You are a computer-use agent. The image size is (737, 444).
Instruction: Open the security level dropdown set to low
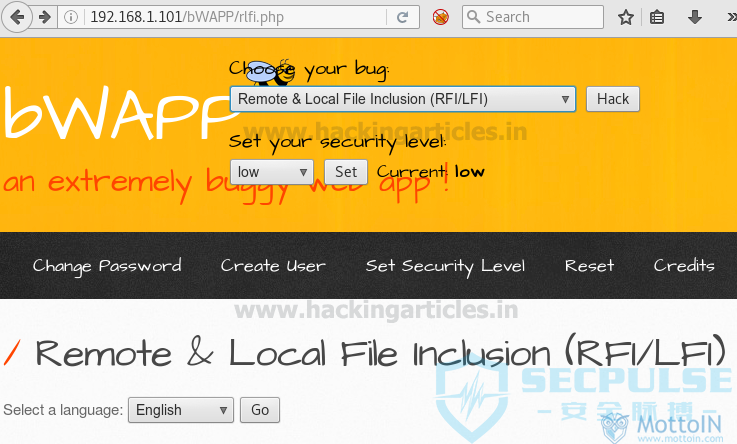tap(272, 172)
